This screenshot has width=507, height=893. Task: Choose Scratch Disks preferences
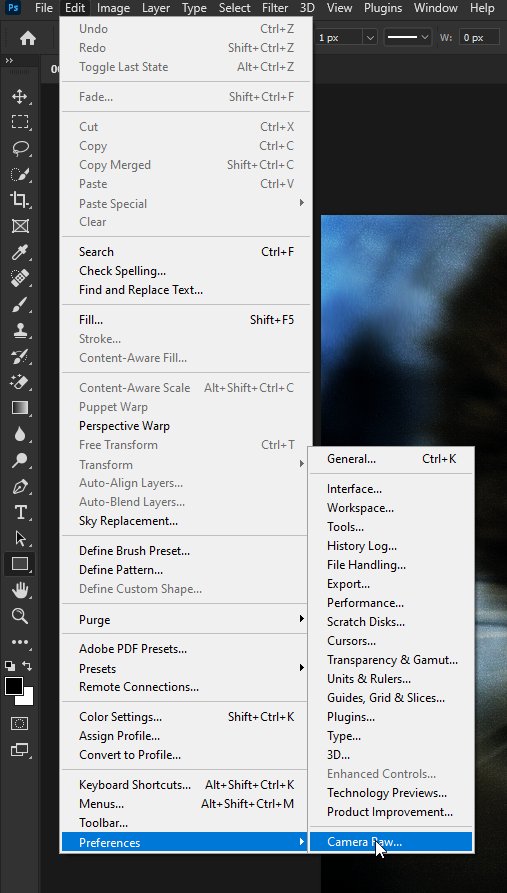[391, 622]
